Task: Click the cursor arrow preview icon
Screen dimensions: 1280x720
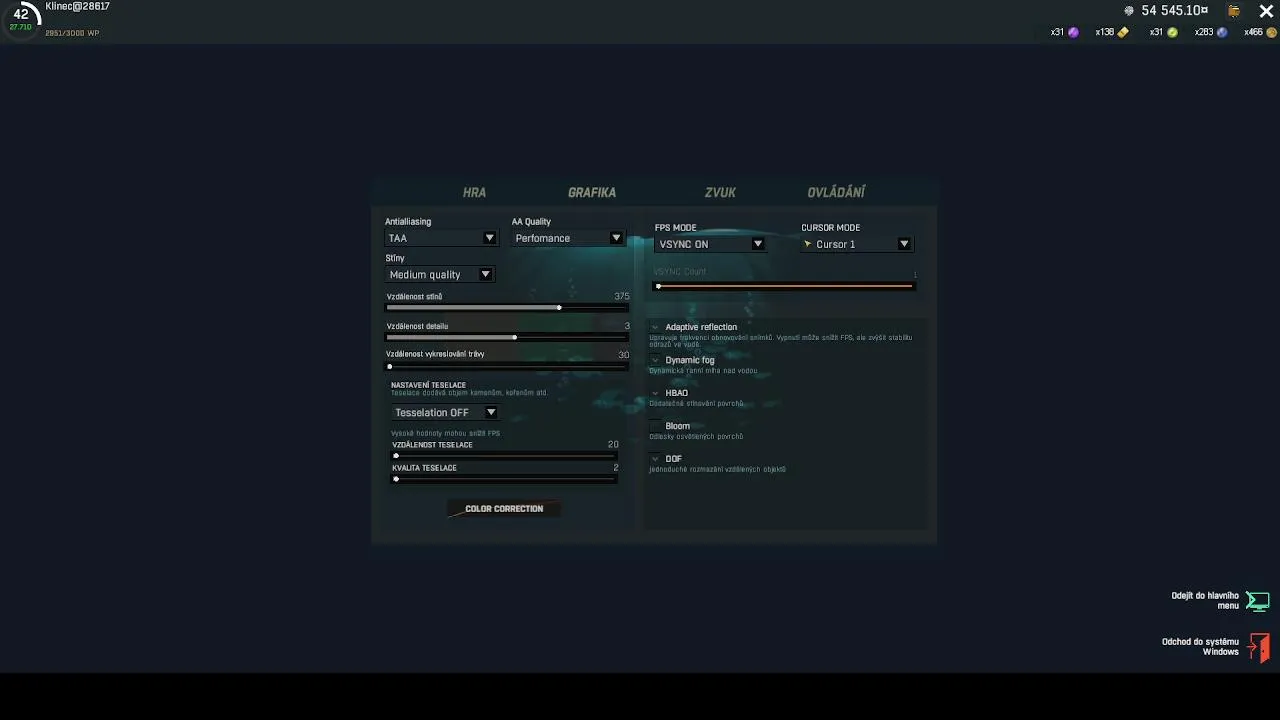Action: point(808,244)
